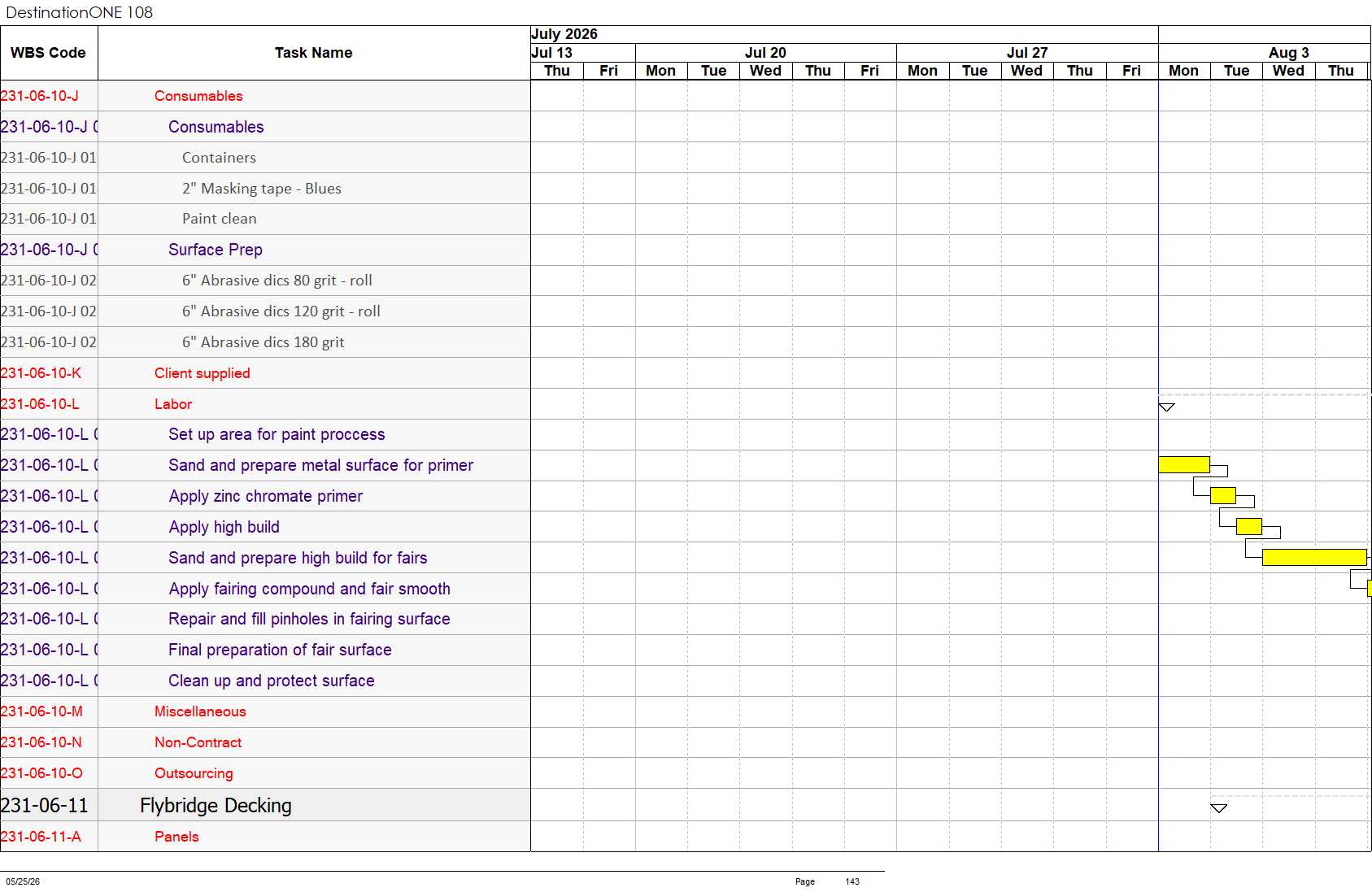Select Clean up and protect surface
This screenshot has width=1372, height=892.
(265, 681)
